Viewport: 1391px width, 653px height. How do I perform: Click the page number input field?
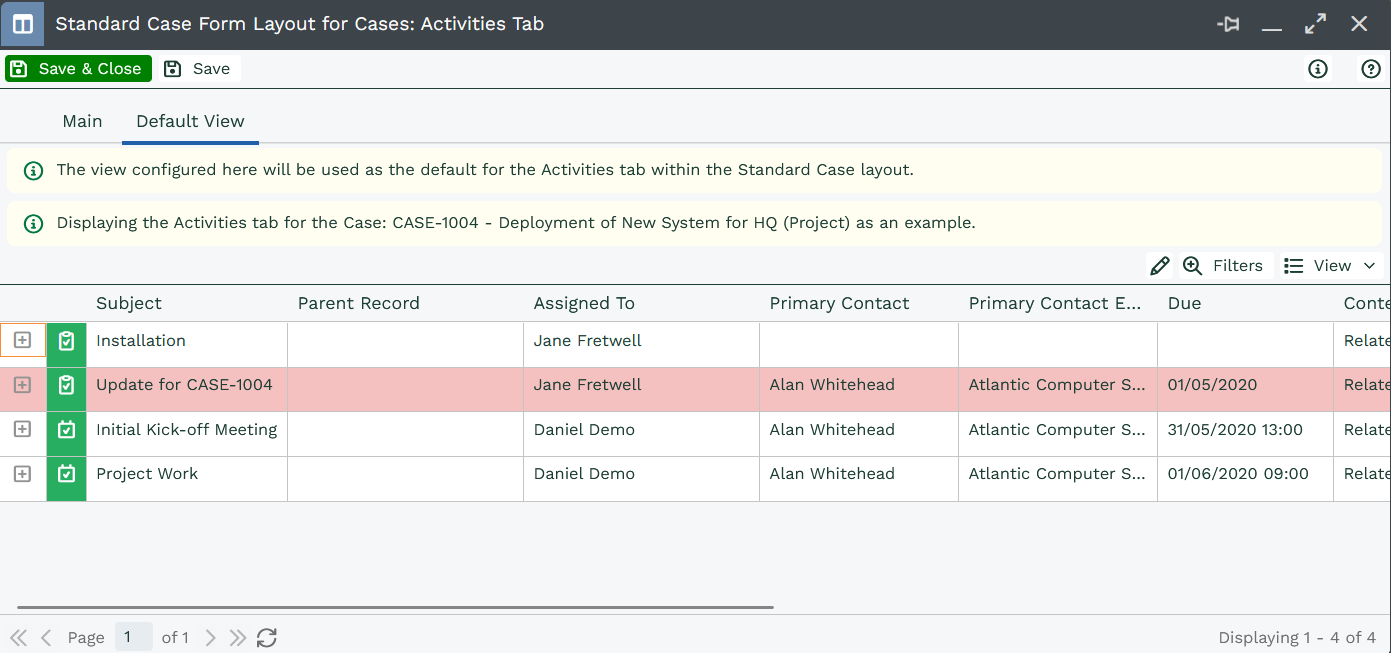pos(133,638)
